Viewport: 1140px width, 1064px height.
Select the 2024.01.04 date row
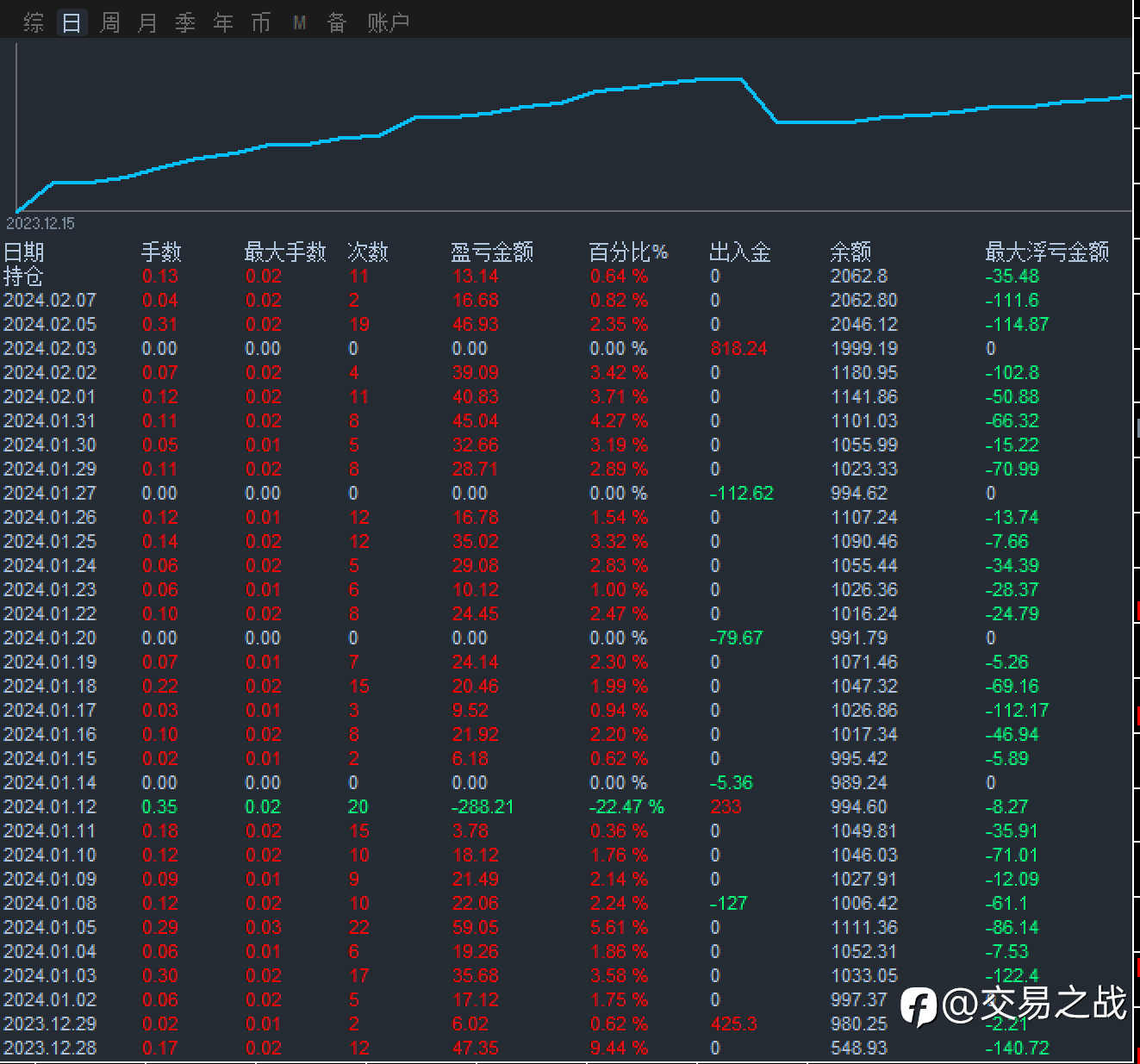(50, 951)
